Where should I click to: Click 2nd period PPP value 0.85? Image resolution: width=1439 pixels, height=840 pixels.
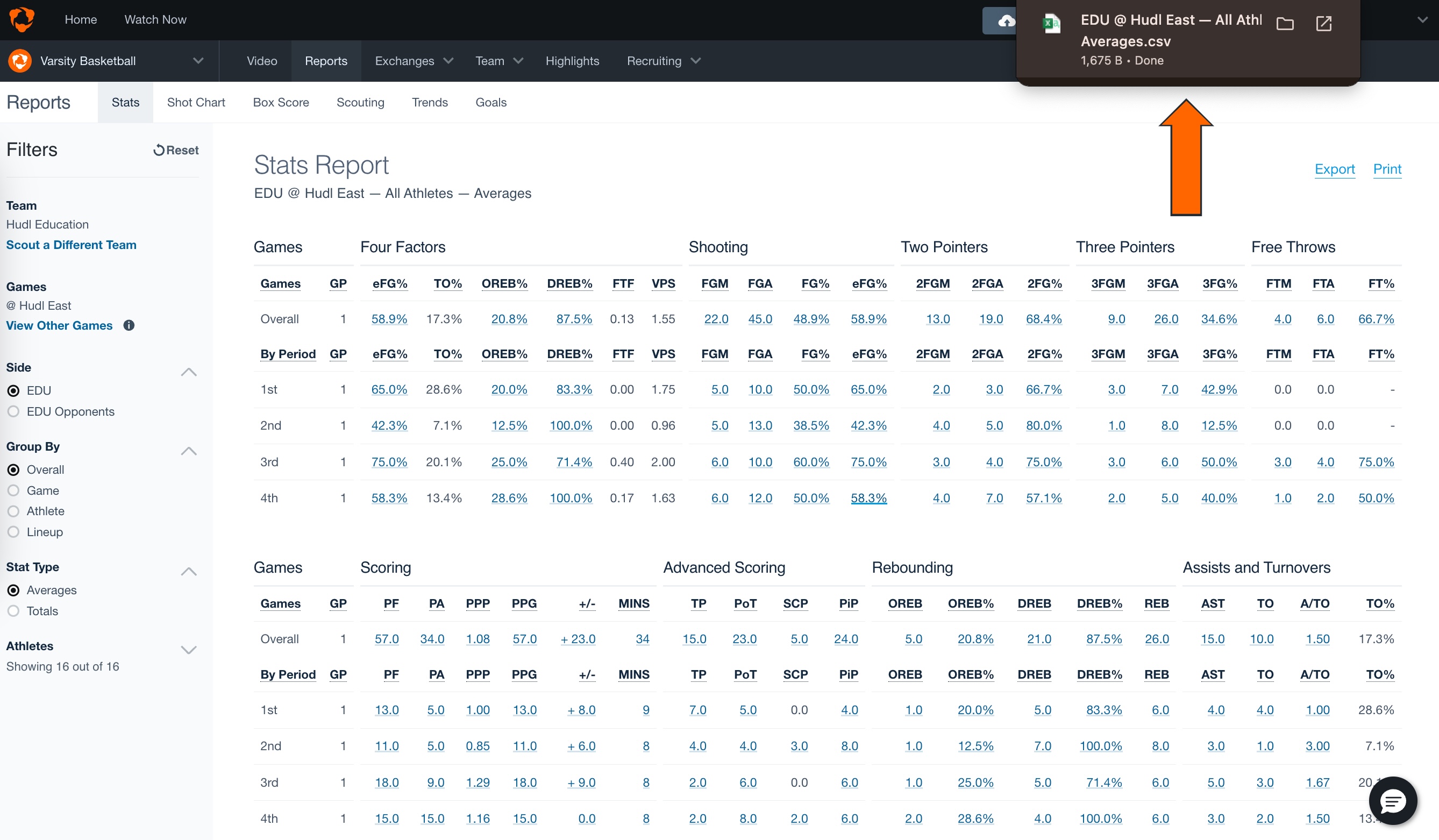click(x=478, y=746)
